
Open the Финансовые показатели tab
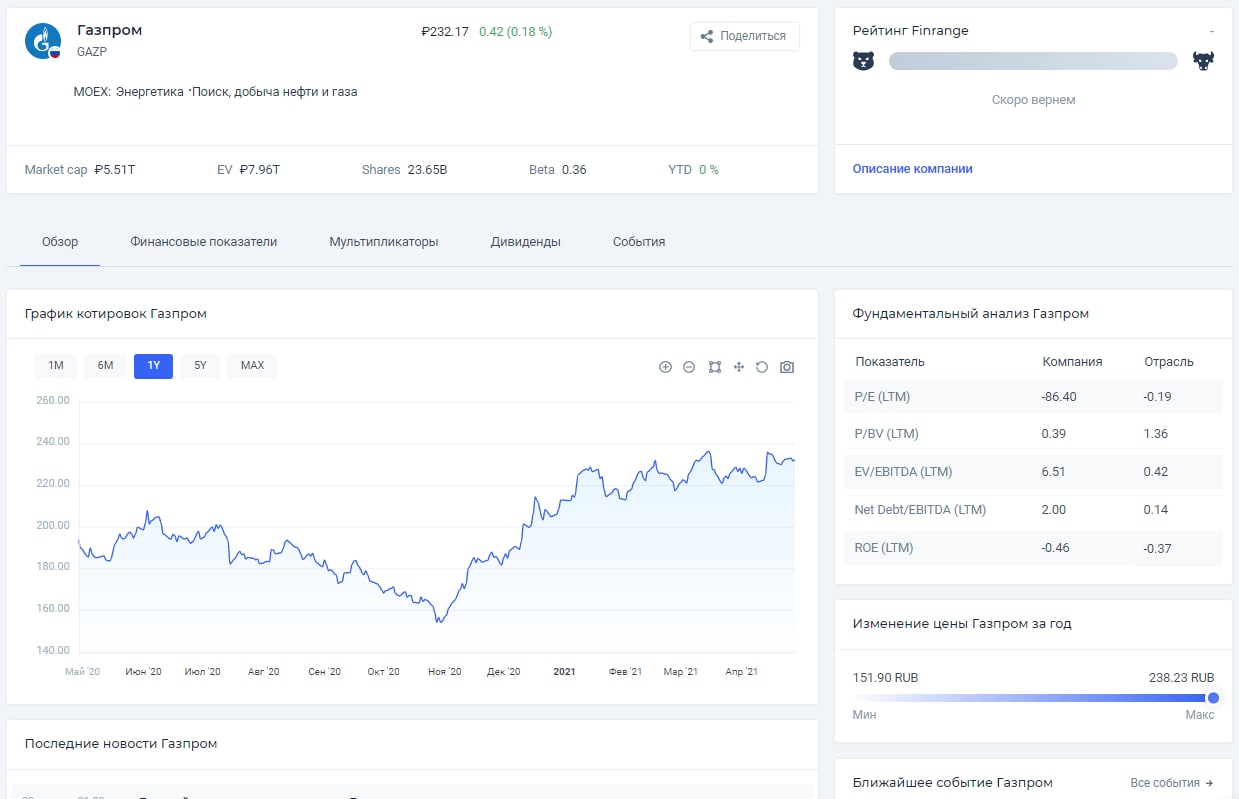[x=203, y=242]
